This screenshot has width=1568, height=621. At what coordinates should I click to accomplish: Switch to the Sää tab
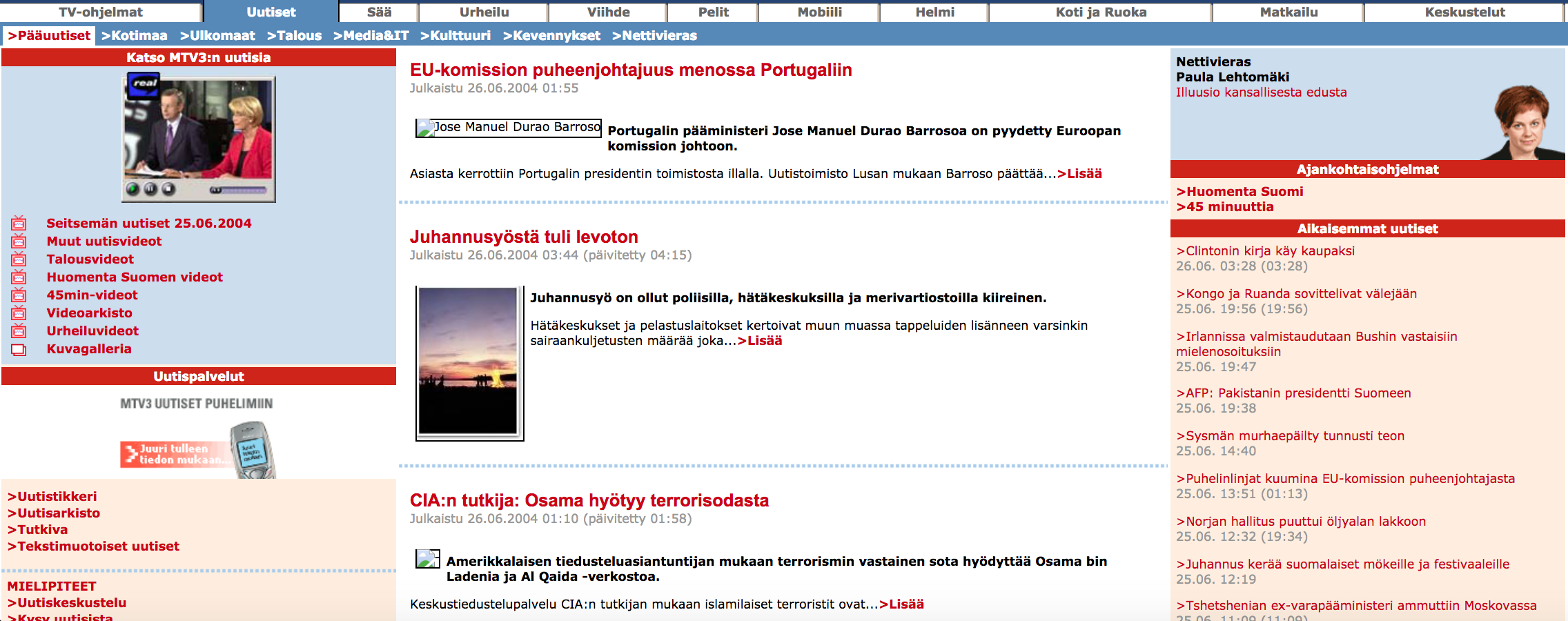click(379, 12)
